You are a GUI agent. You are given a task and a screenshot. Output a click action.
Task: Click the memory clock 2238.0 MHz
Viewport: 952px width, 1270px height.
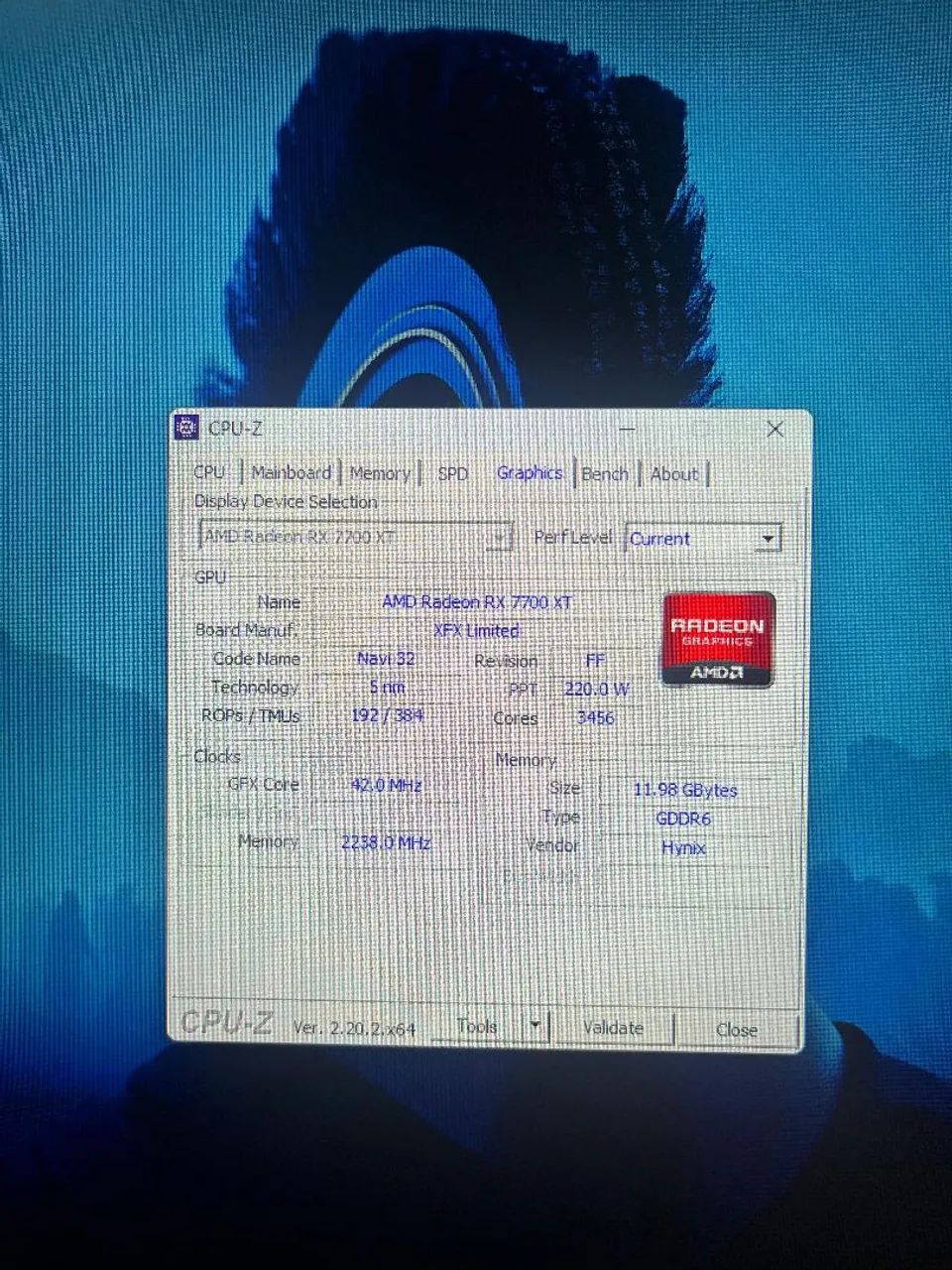(x=386, y=842)
